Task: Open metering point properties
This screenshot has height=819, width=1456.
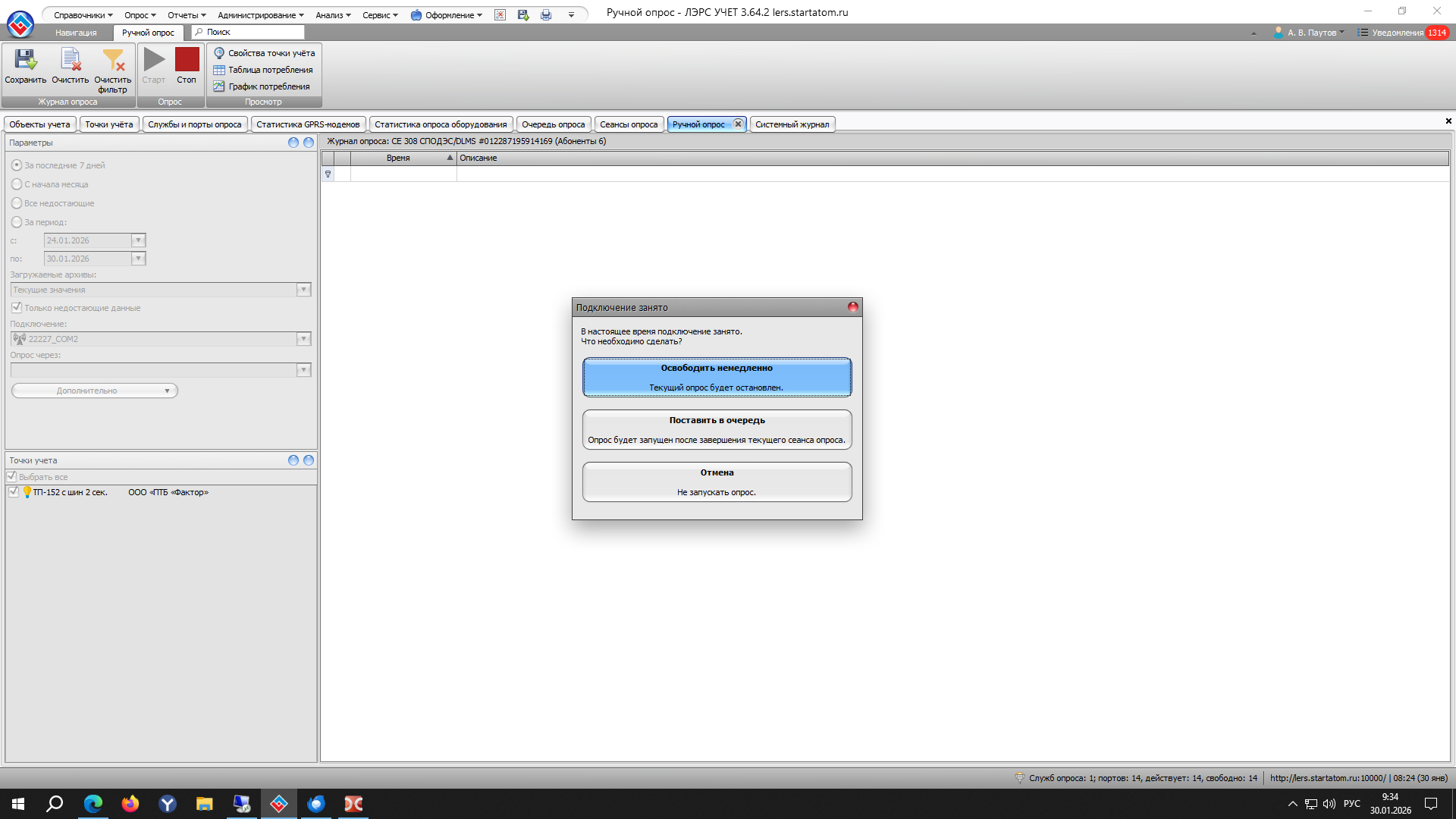Action: [264, 53]
